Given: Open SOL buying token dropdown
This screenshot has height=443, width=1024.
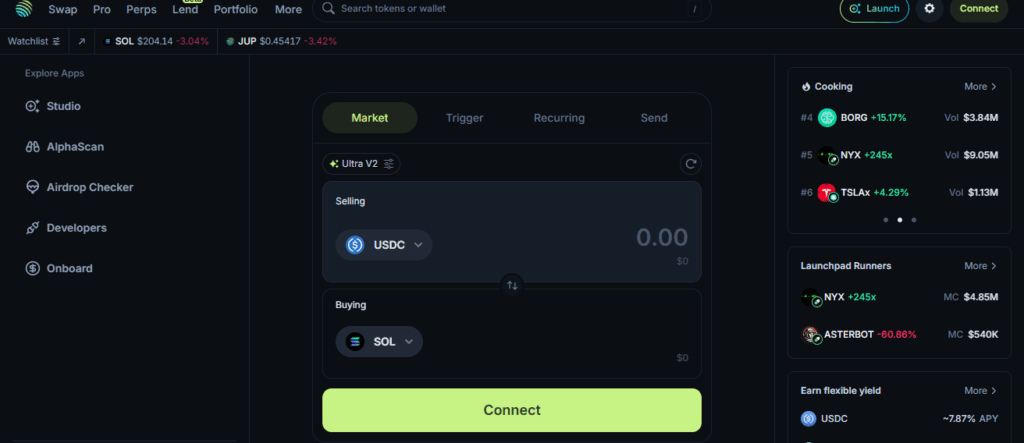Looking at the screenshot, I should click(x=379, y=342).
